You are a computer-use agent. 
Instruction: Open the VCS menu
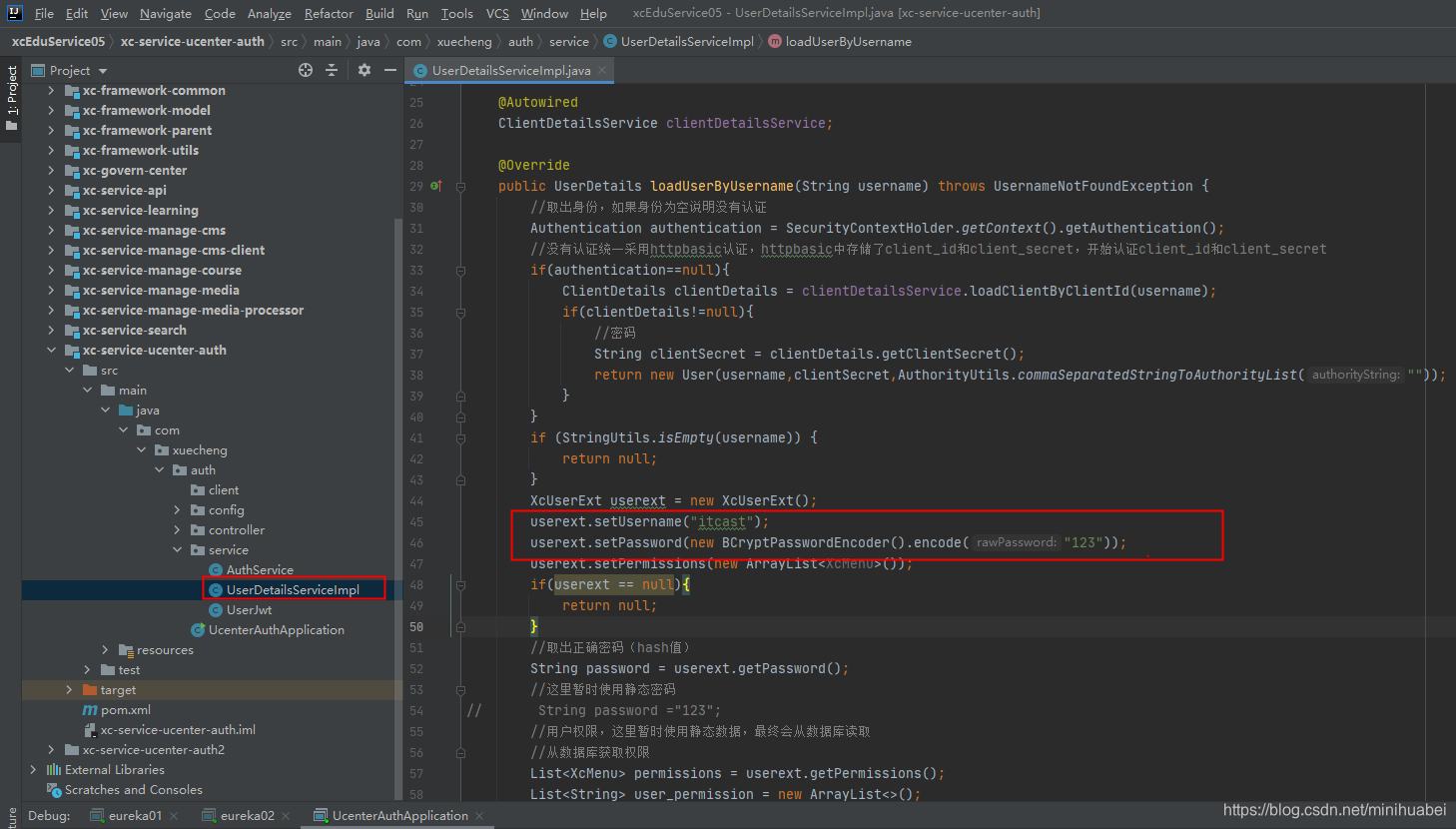[x=497, y=13]
